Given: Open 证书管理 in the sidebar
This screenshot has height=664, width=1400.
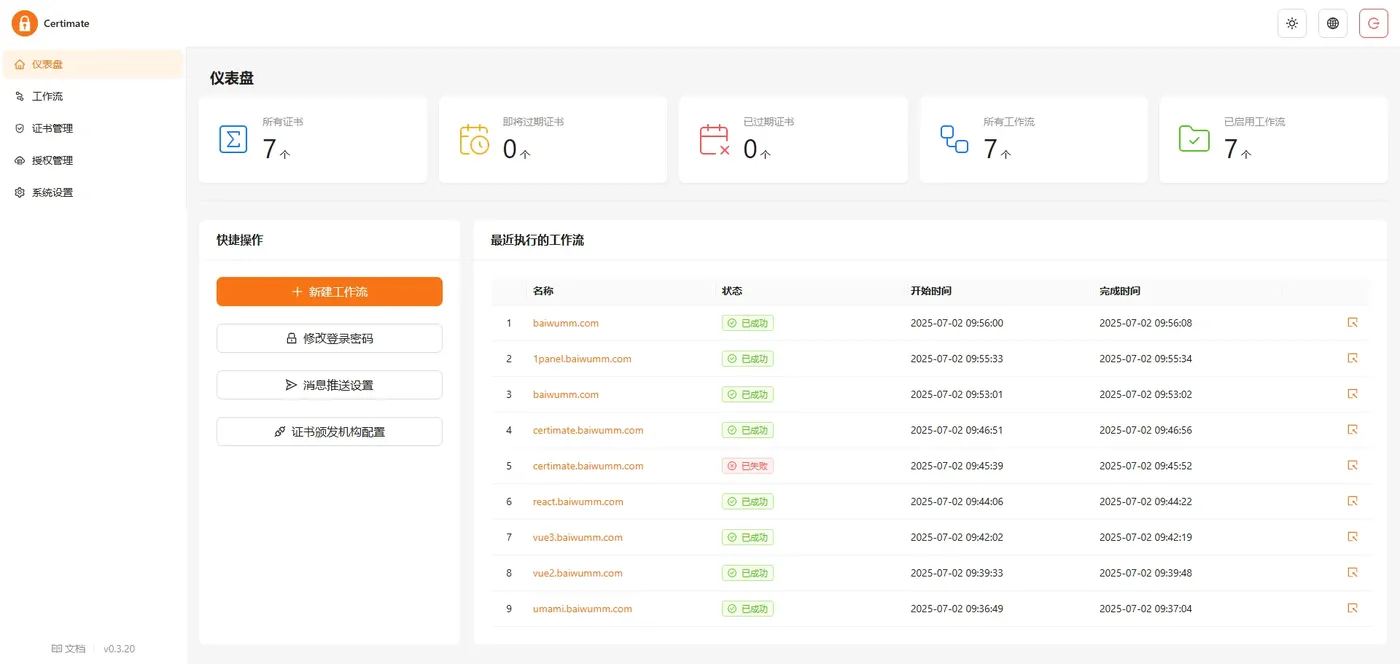Looking at the screenshot, I should [x=93, y=128].
